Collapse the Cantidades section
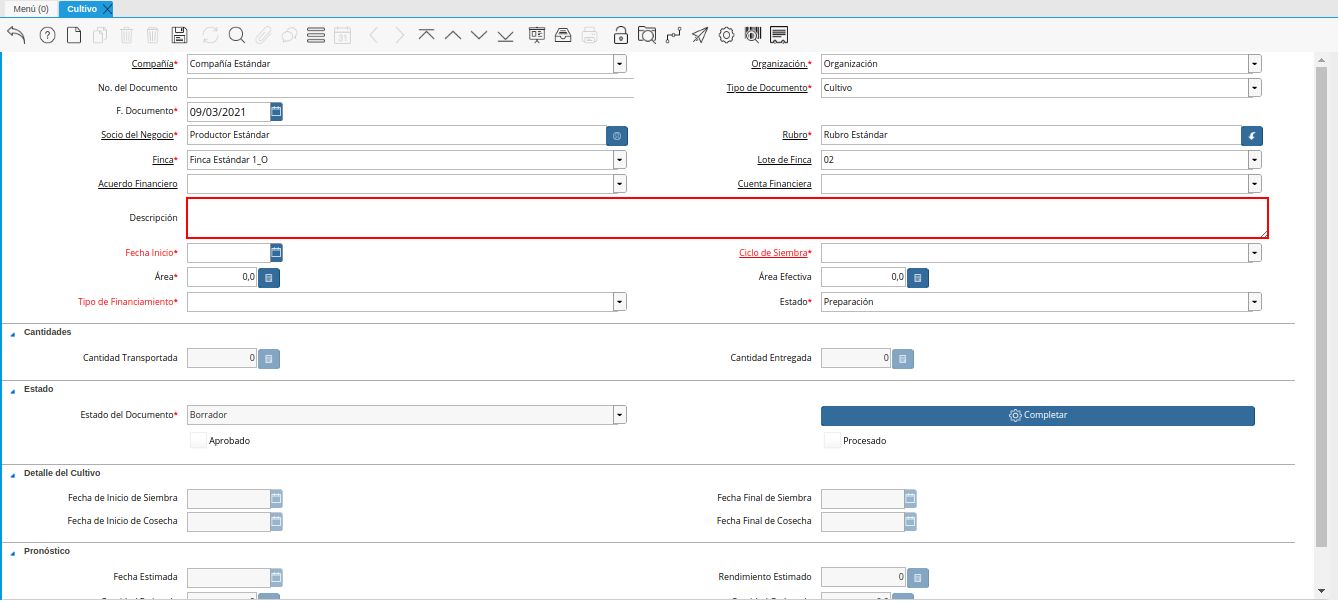1338x601 pixels. tap(13, 333)
